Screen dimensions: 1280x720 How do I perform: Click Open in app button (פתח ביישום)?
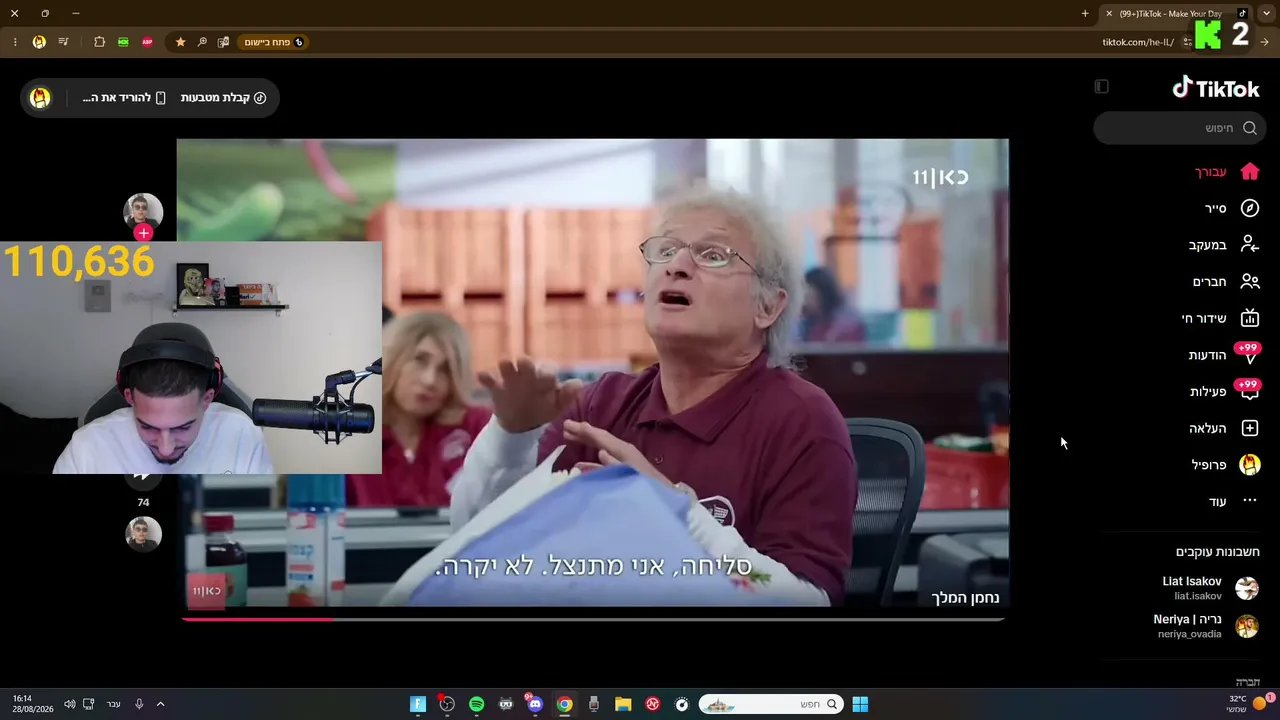point(274,42)
